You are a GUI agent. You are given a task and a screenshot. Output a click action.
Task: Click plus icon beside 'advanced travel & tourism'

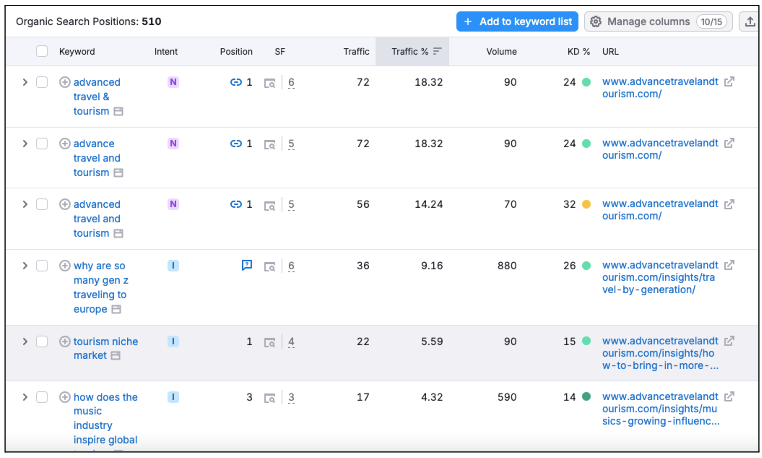click(65, 83)
